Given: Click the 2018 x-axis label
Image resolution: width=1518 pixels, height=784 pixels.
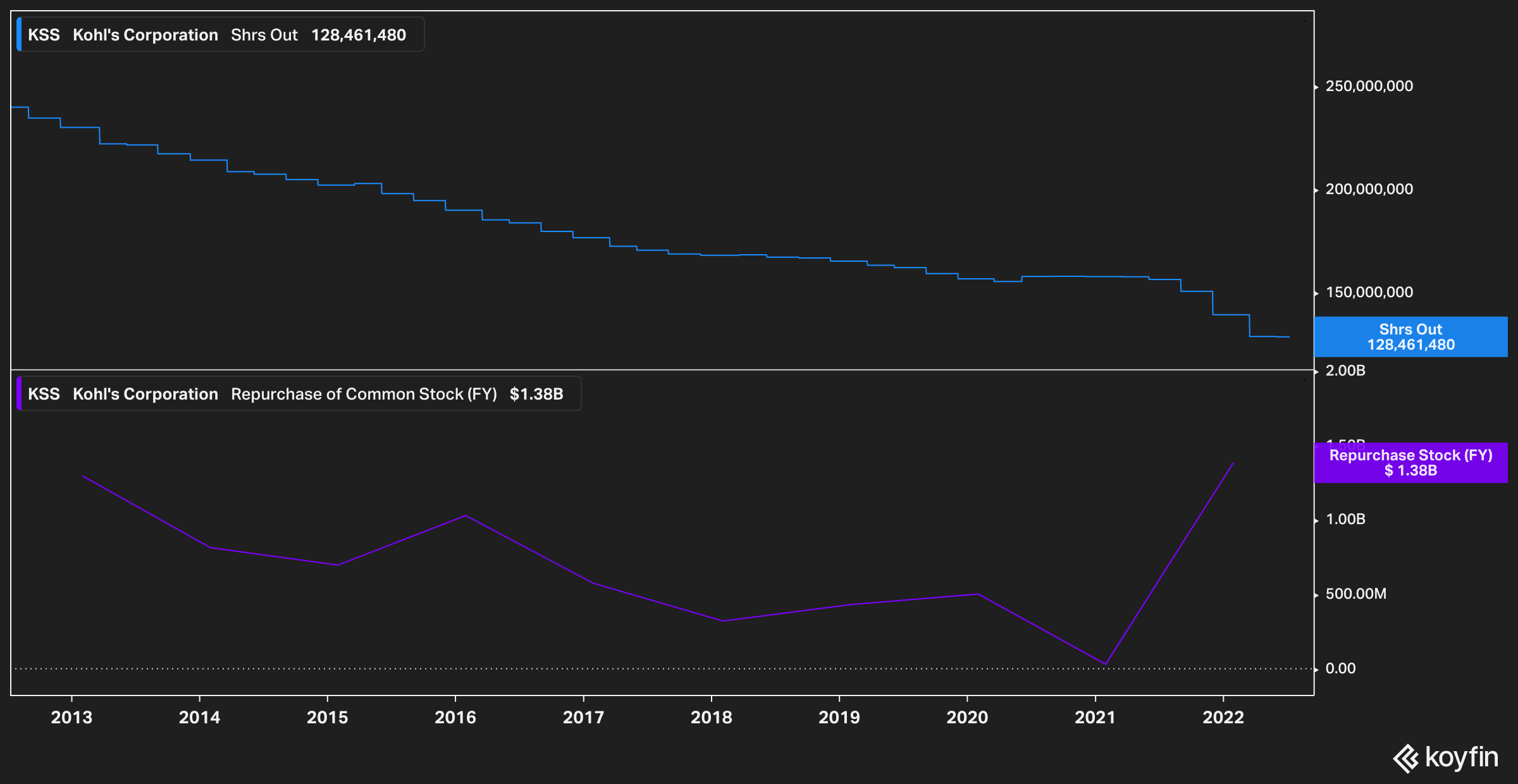Looking at the screenshot, I should click(x=712, y=718).
